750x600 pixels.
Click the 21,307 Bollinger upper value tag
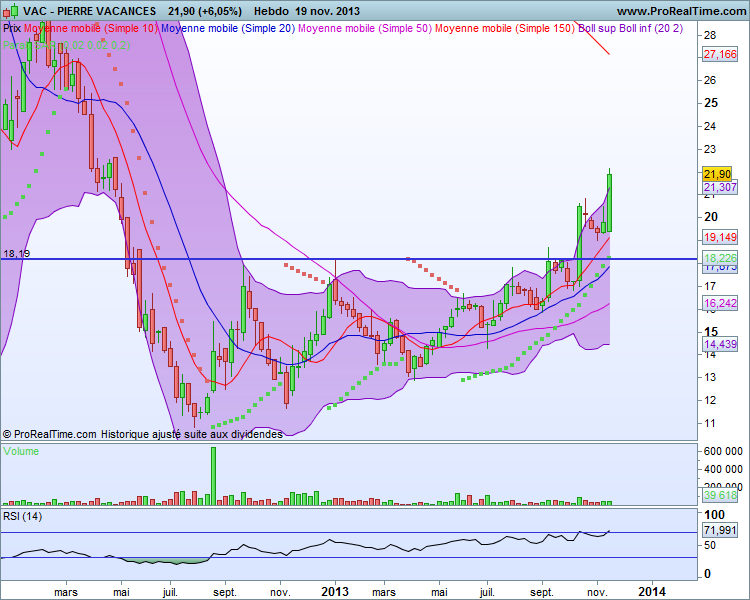(720, 187)
